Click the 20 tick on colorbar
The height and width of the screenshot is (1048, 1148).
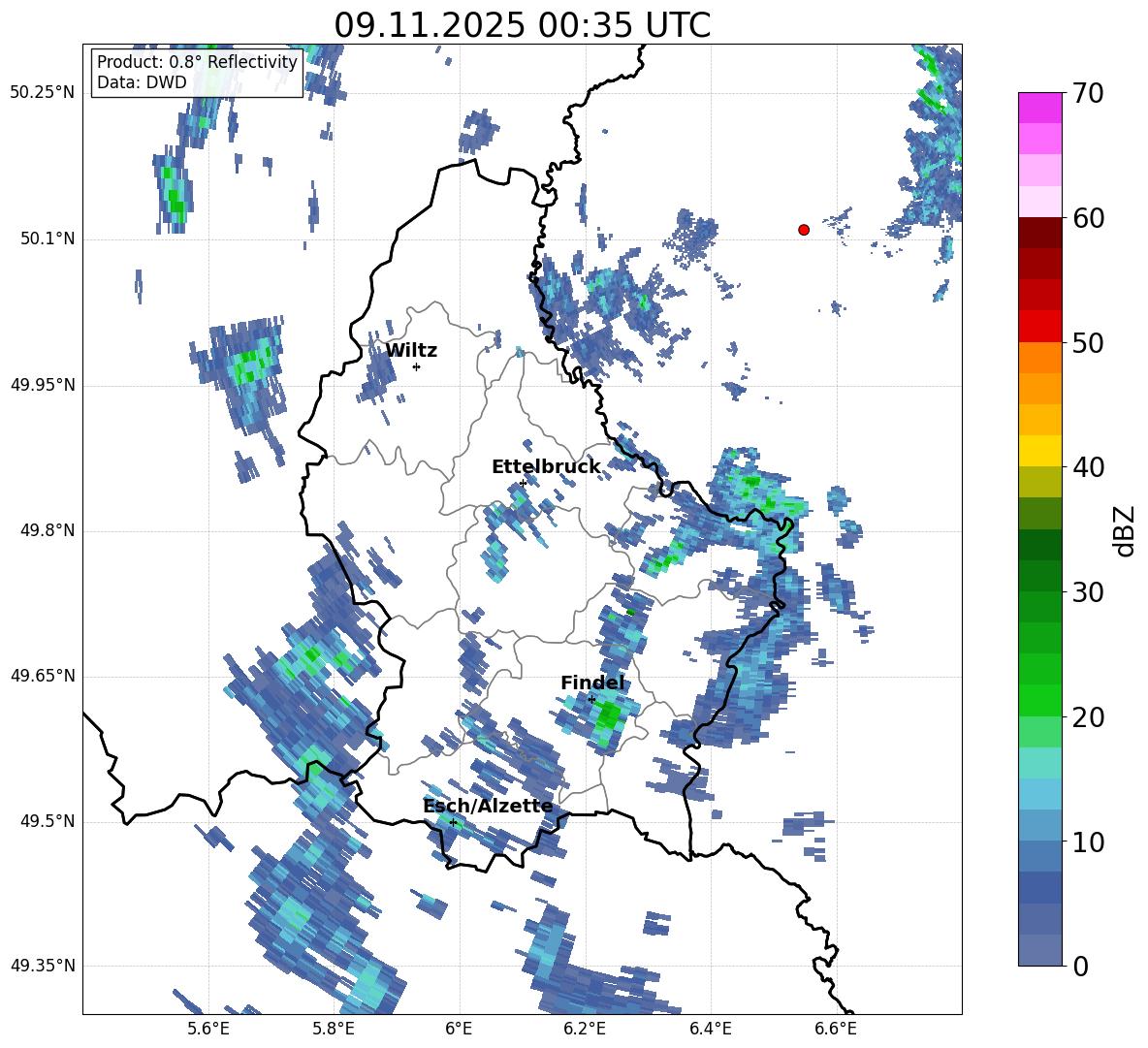[x=1087, y=717]
